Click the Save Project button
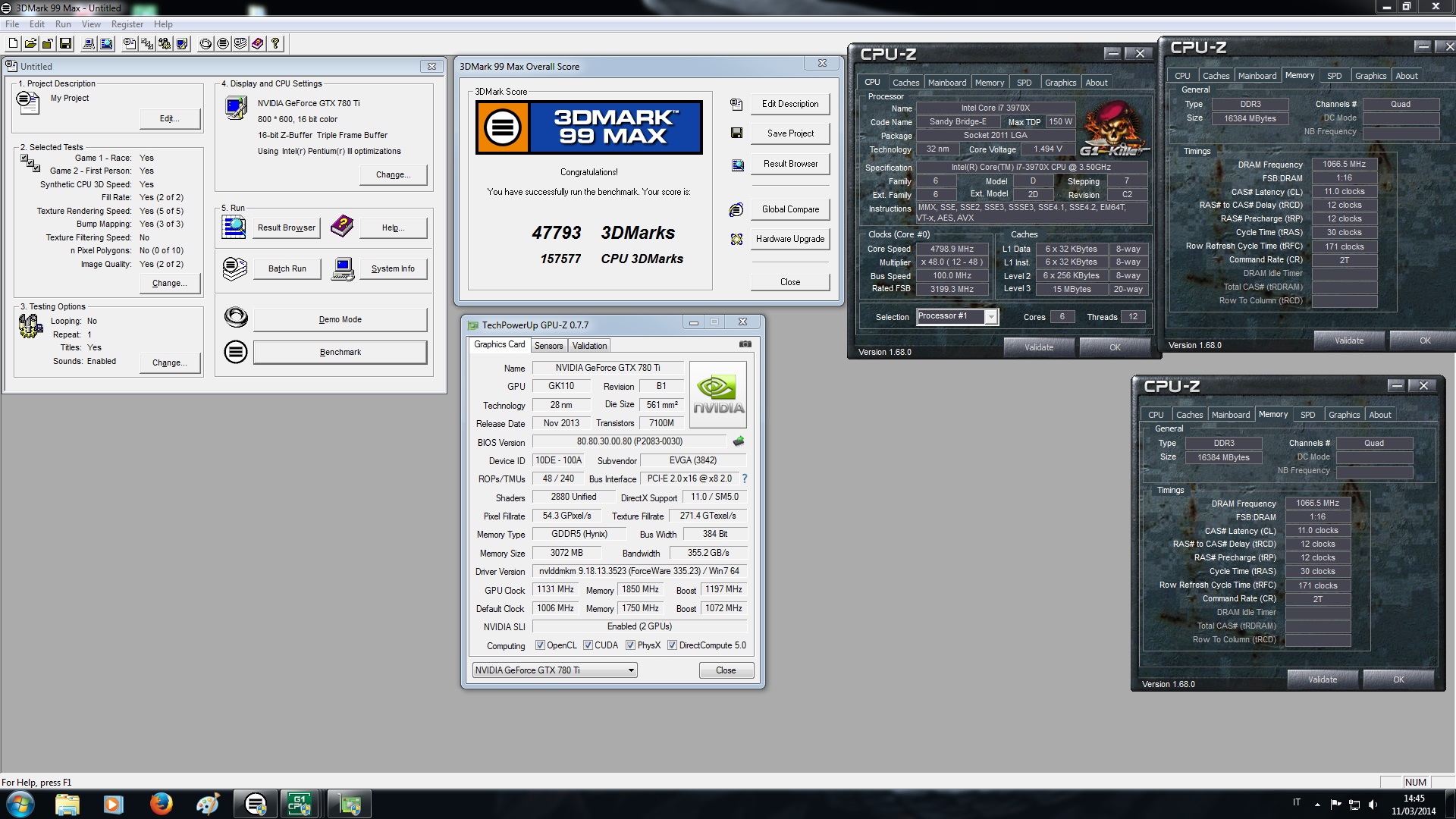Image resolution: width=1456 pixels, height=819 pixels. (790, 133)
